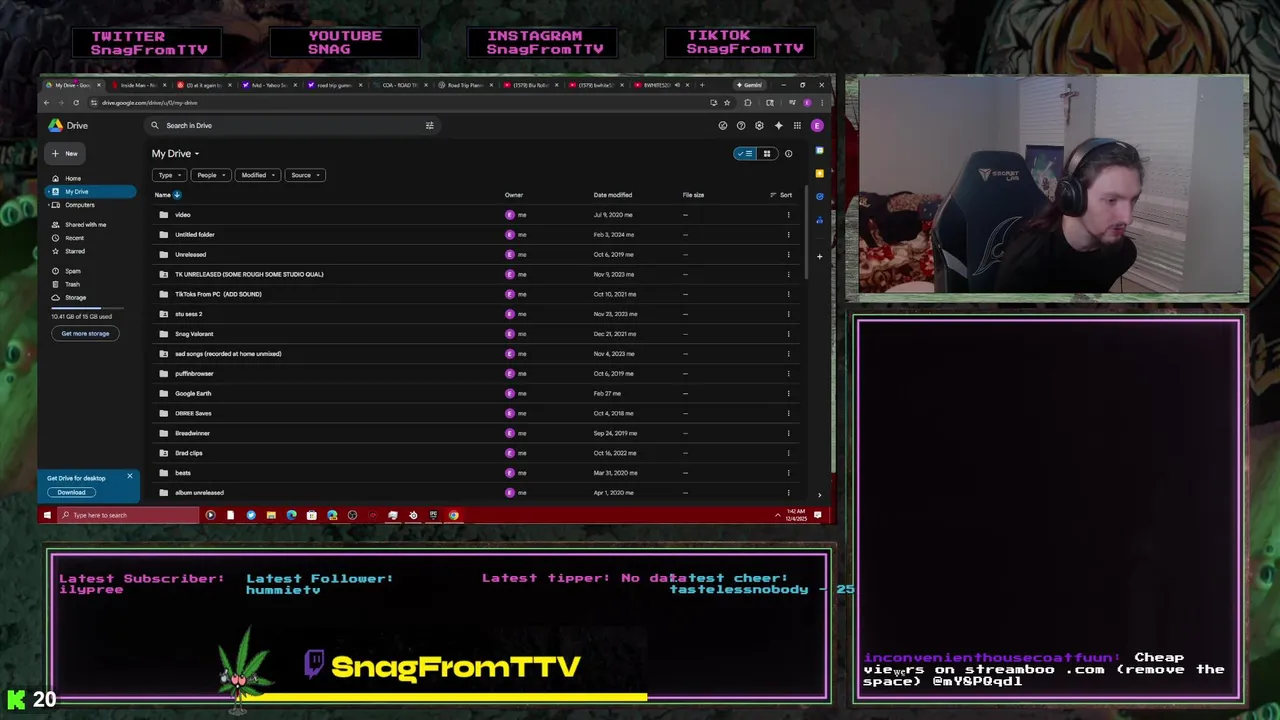Open the Google account avatar in Drive
The image size is (1280, 720).
(x=817, y=125)
